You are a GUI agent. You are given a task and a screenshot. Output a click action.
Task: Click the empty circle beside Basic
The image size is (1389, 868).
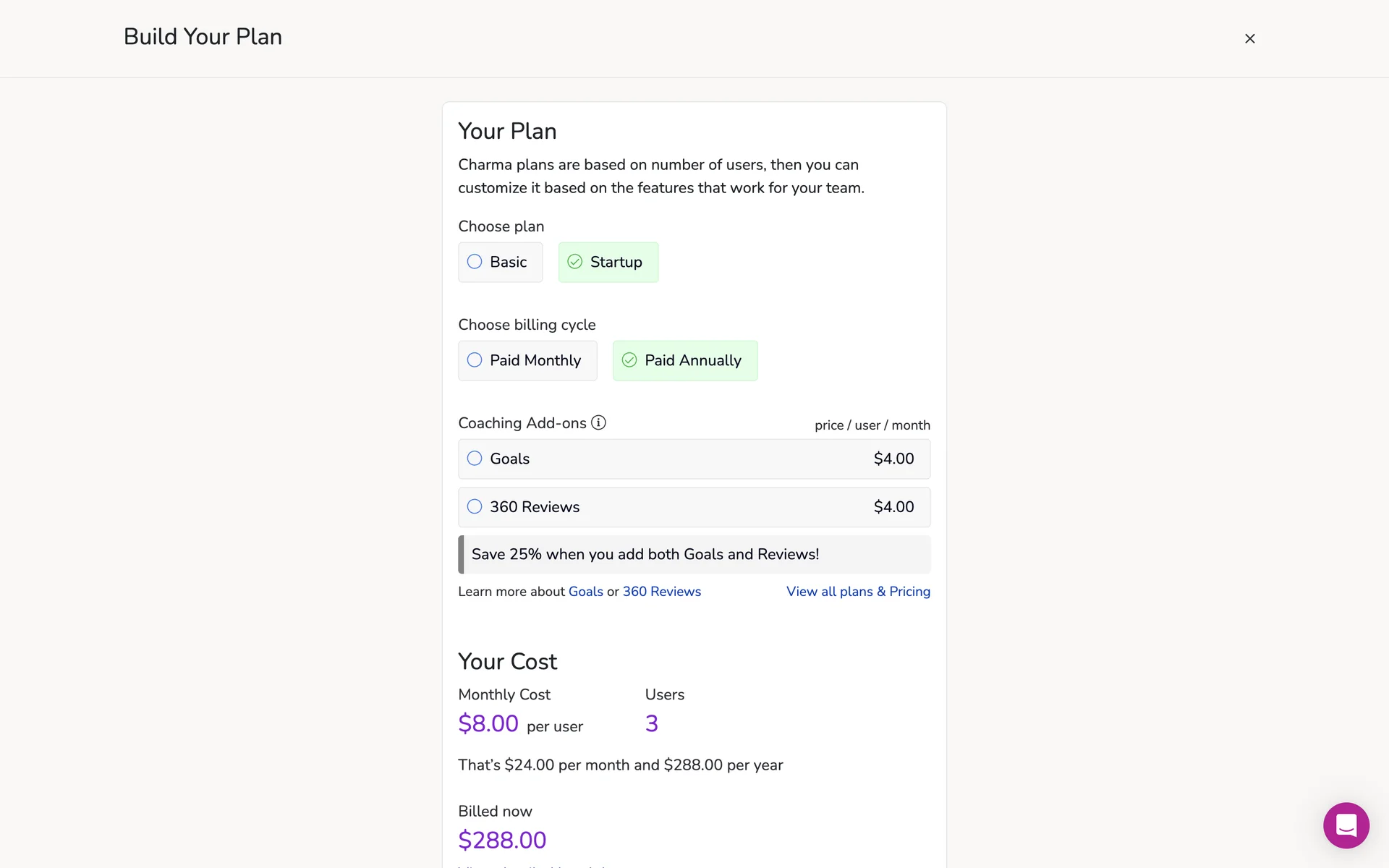click(x=475, y=262)
